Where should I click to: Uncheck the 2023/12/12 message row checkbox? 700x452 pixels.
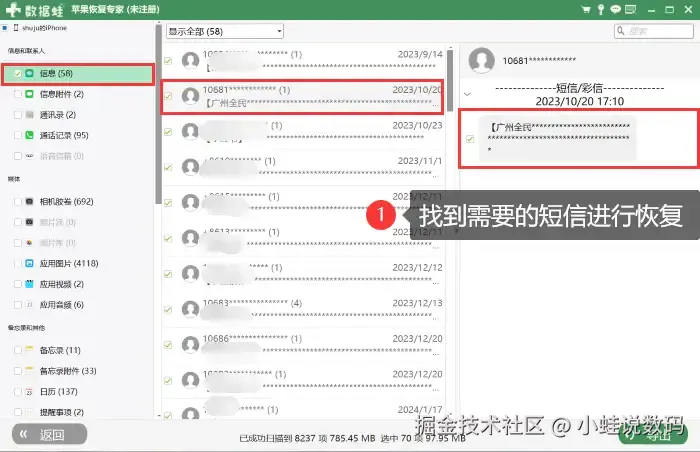[x=168, y=274]
